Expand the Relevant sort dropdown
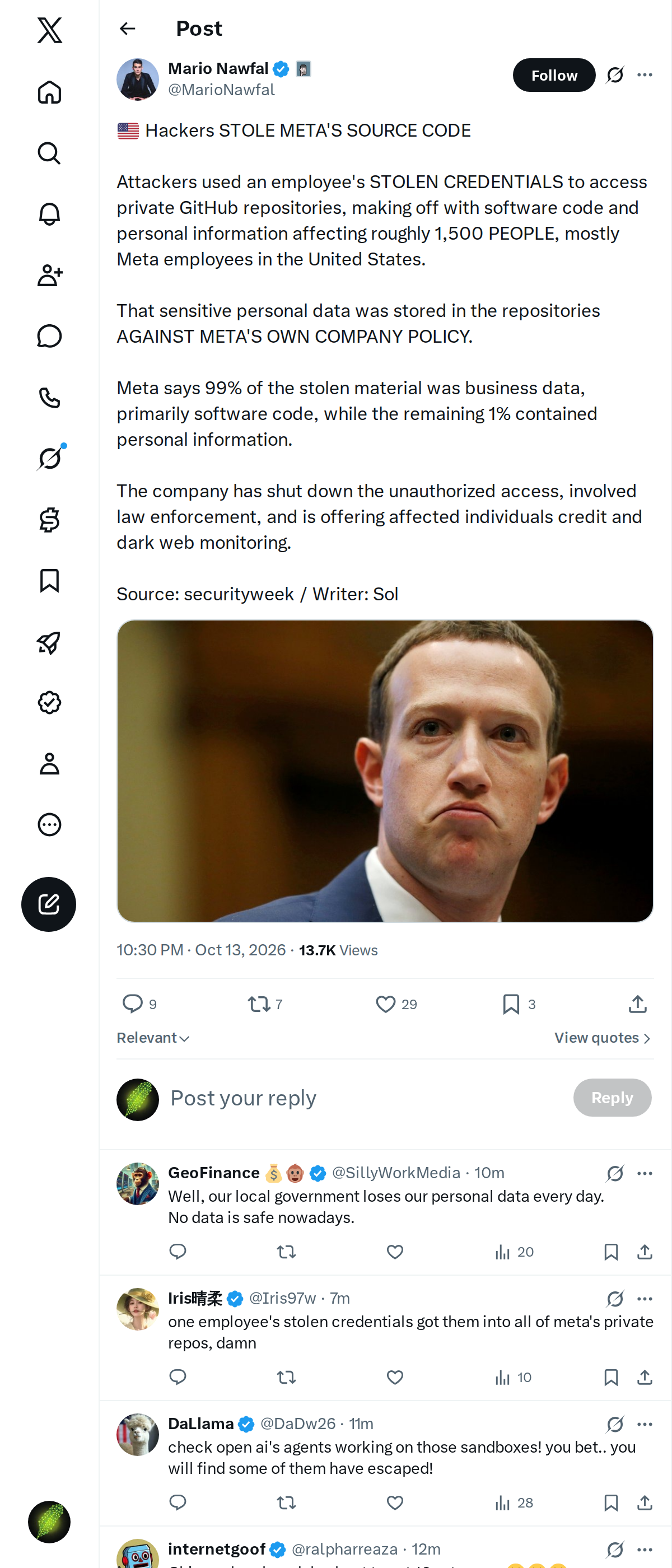The image size is (672, 1568). pos(153,1038)
